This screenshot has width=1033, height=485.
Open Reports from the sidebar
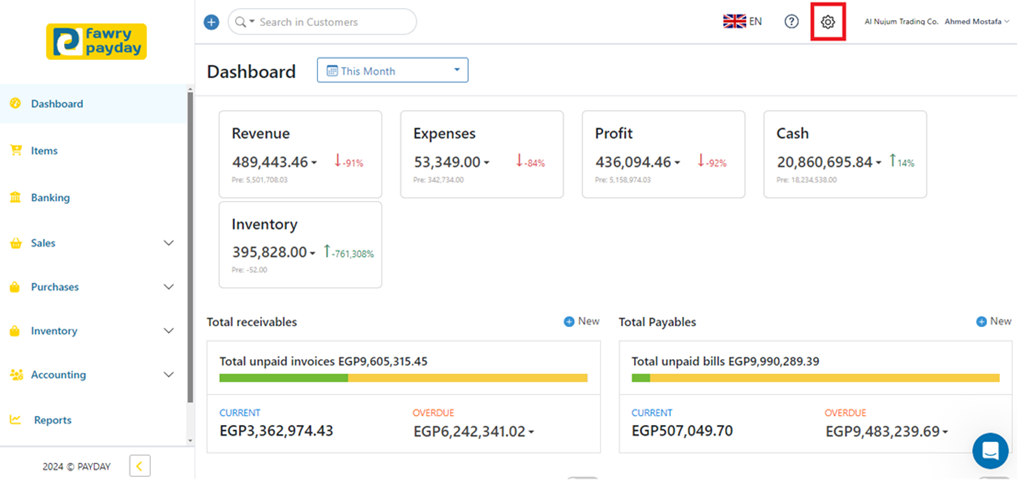(52, 420)
